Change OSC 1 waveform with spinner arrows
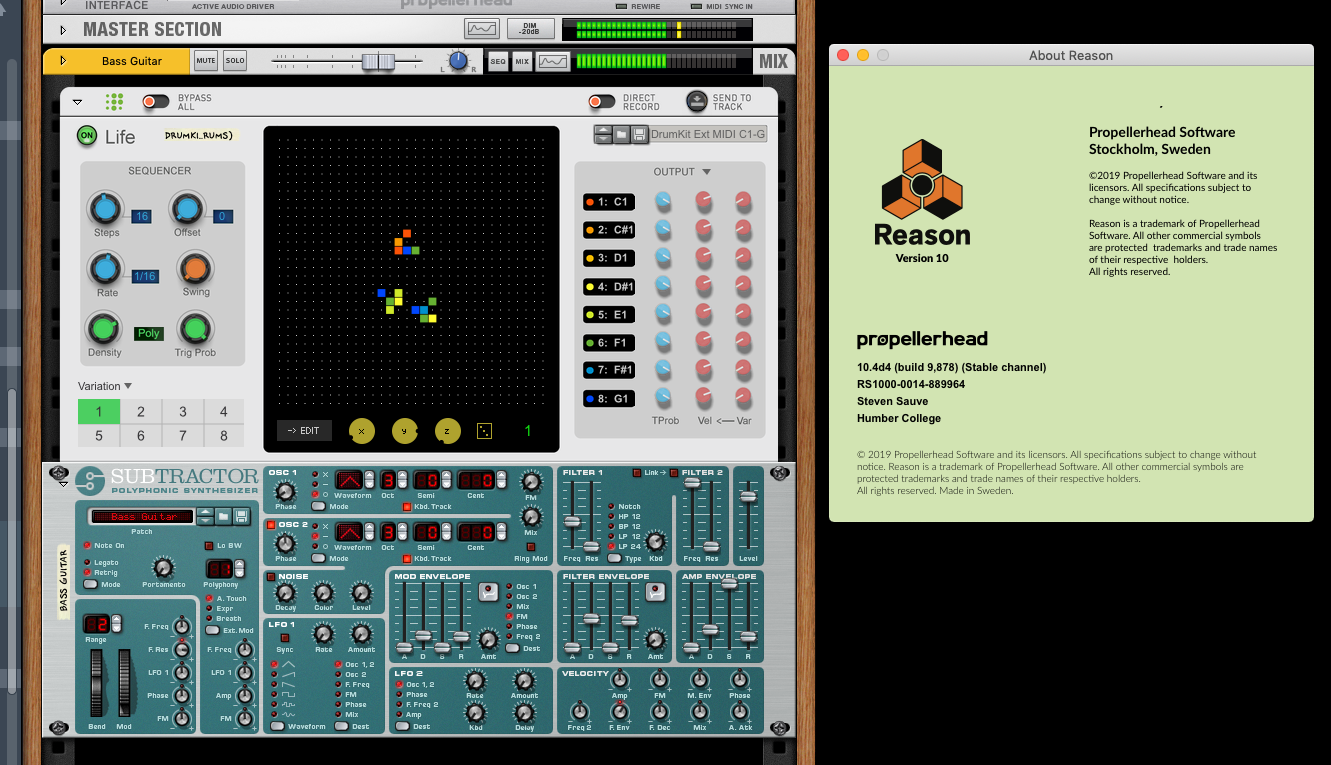 (x=369, y=479)
